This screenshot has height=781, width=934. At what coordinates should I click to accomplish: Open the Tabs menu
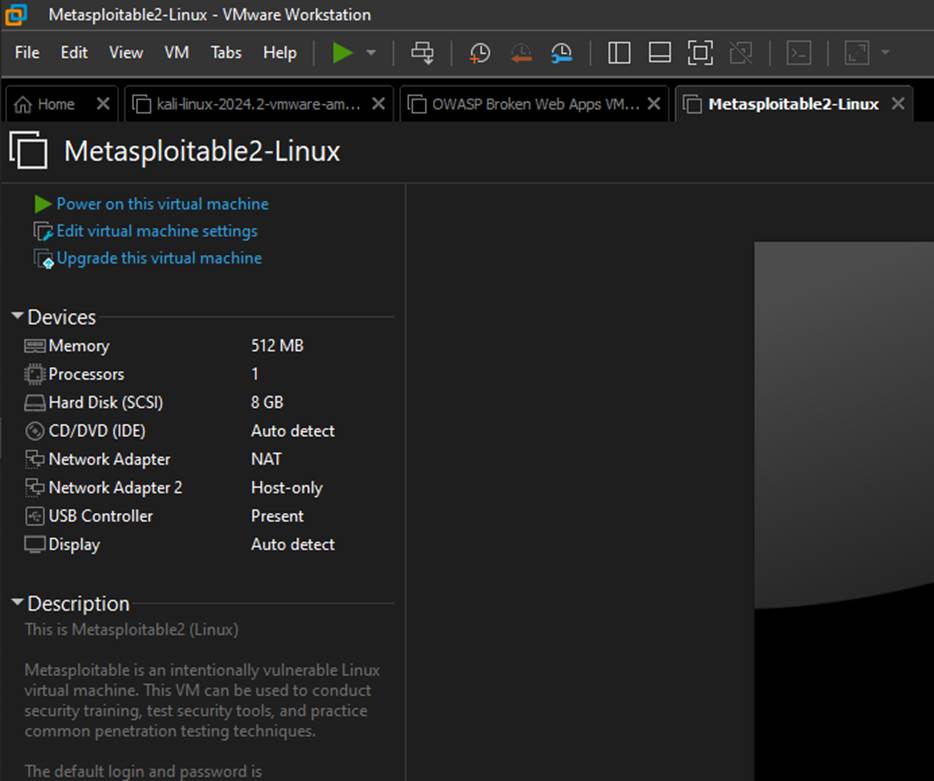226,52
